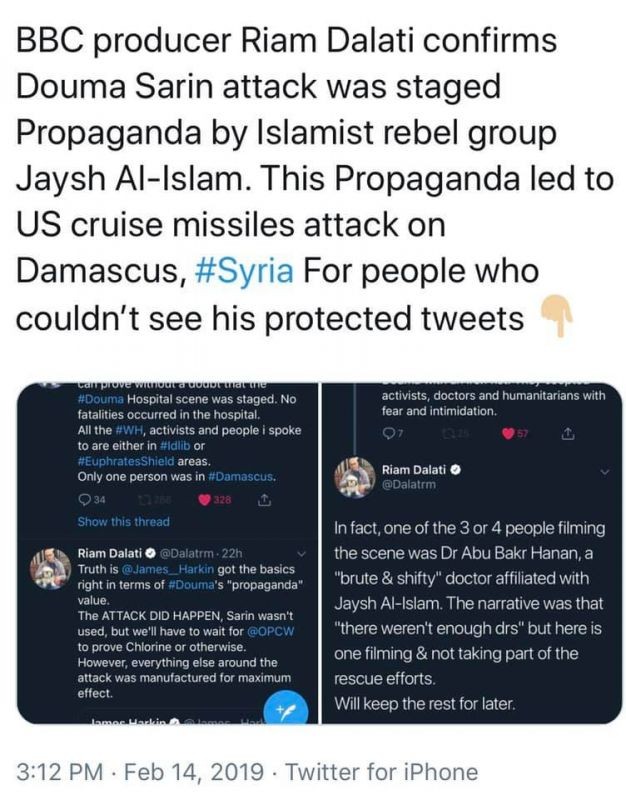This screenshot has height=800, width=626.
Task: Click the reply icon with 34 replies
Action: (x=84, y=499)
